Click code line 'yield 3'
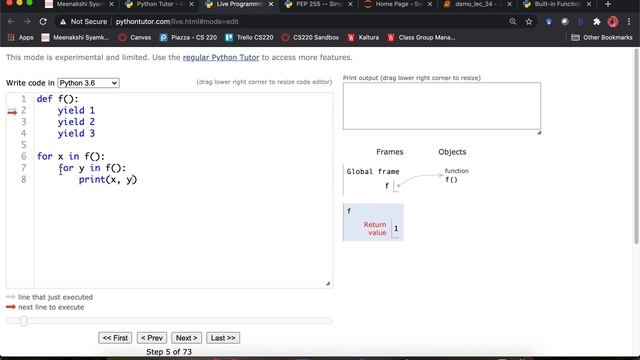This screenshot has height=360, width=640. tap(76, 133)
